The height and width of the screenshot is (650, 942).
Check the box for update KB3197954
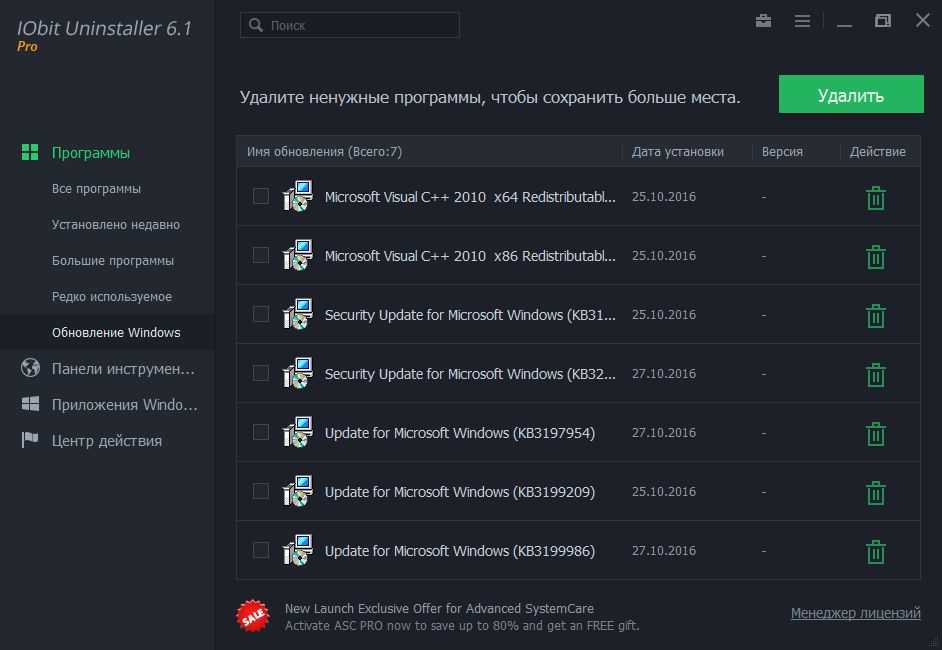point(261,431)
